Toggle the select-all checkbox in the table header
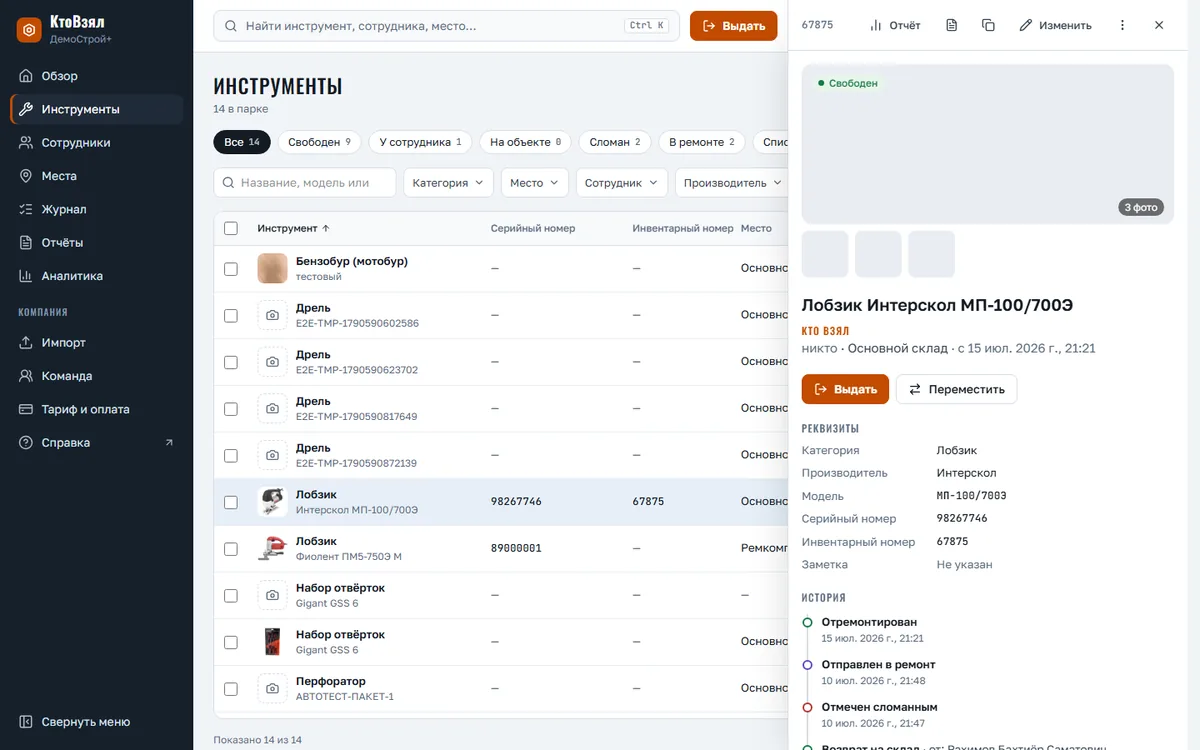Image resolution: width=1200 pixels, height=750 pixels. pos(231,228)
